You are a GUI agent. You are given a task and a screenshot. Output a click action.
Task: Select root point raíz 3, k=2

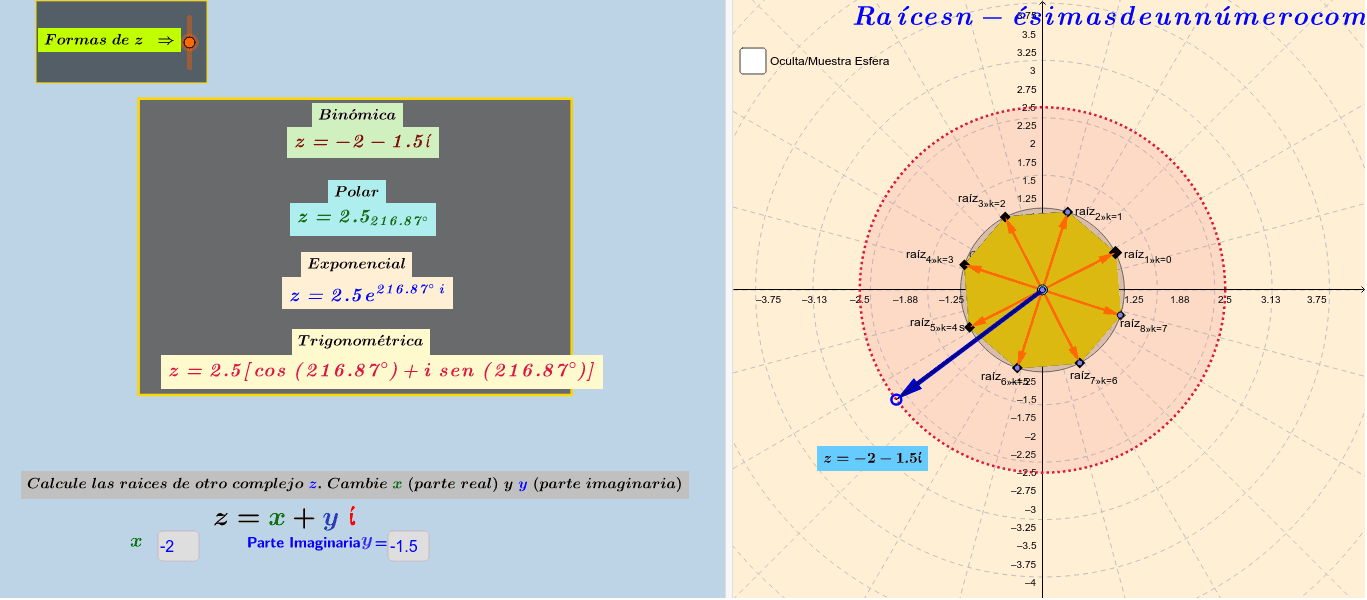pos(1005,217)
